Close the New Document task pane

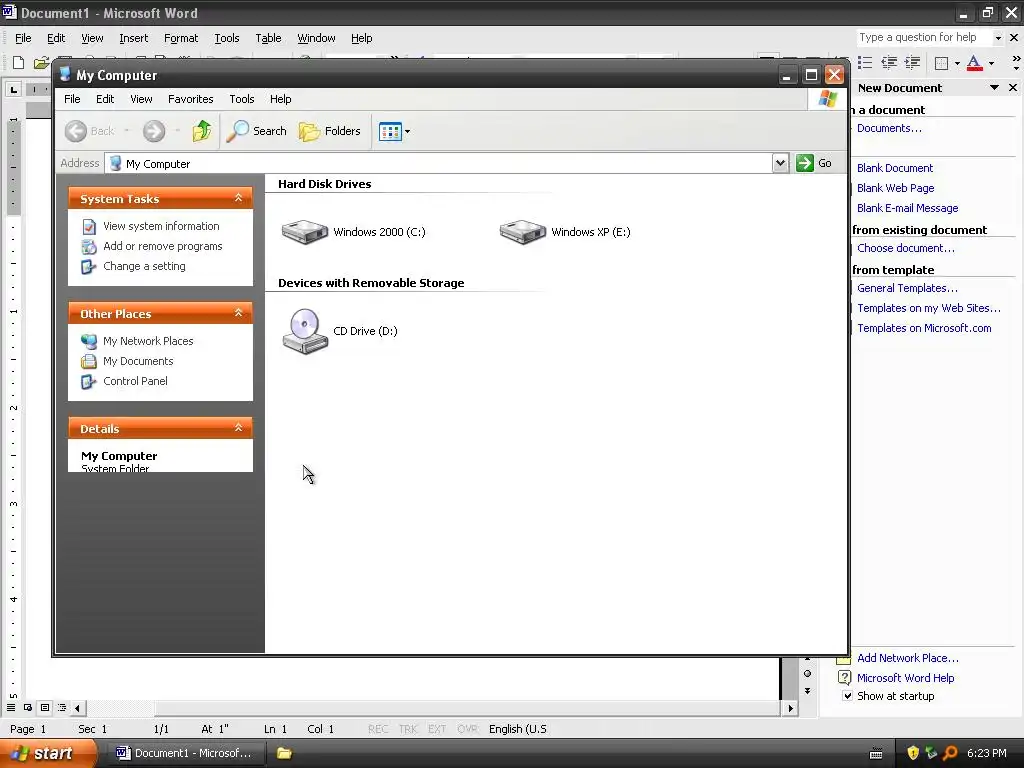click(x=1013, y=88)
